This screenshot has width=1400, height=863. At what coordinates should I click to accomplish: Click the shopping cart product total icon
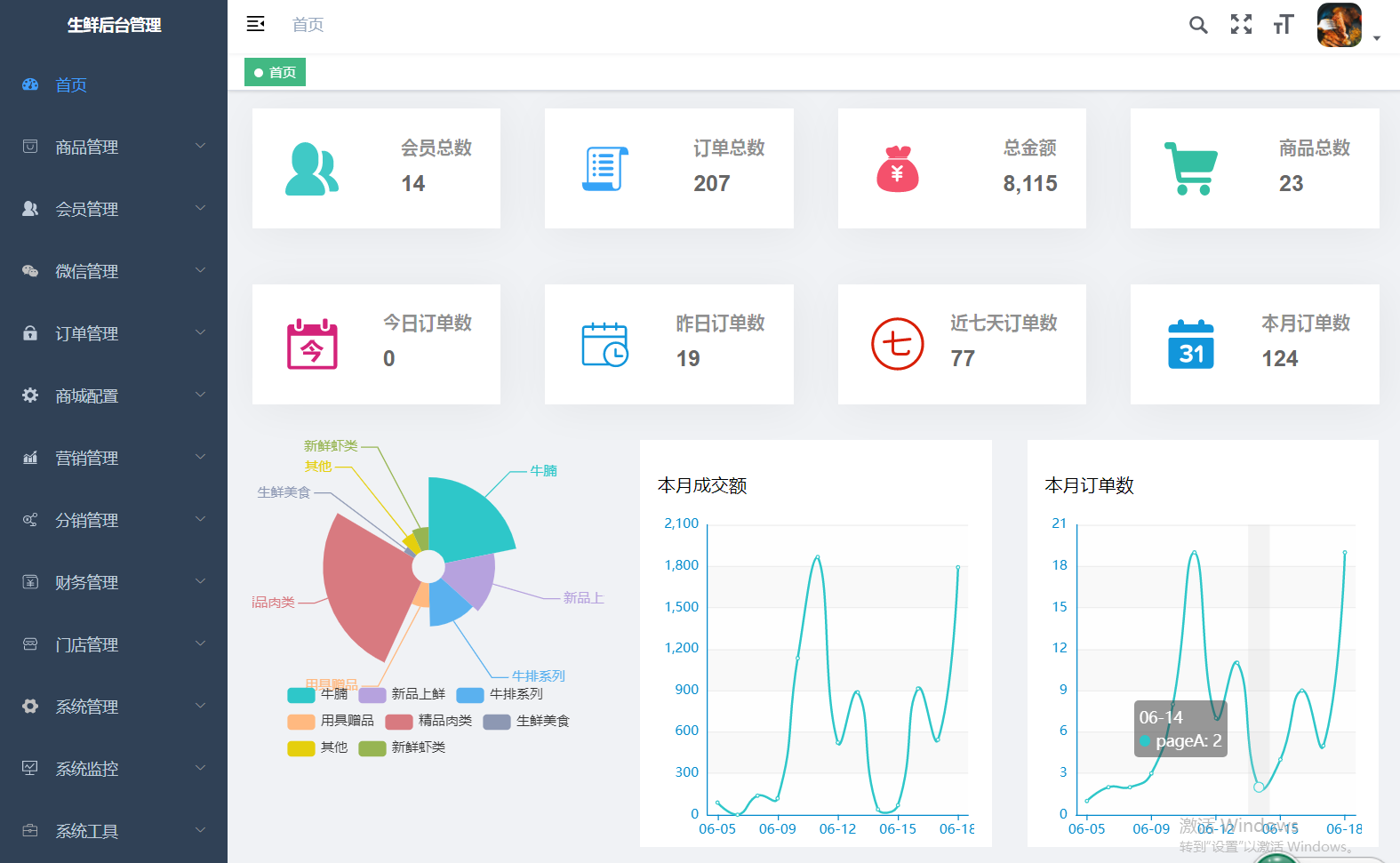pyautogui.click(x=1190, y=169)
